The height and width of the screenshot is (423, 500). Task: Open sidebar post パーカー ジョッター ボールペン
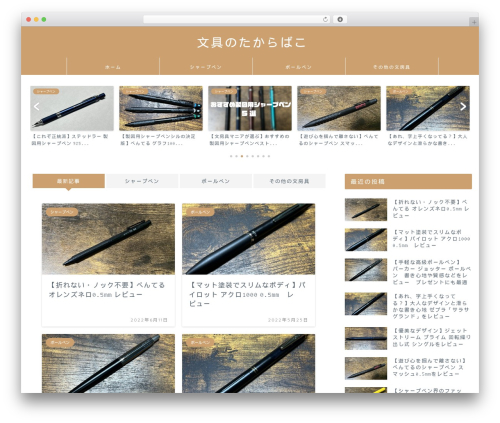tap(432, 272)
